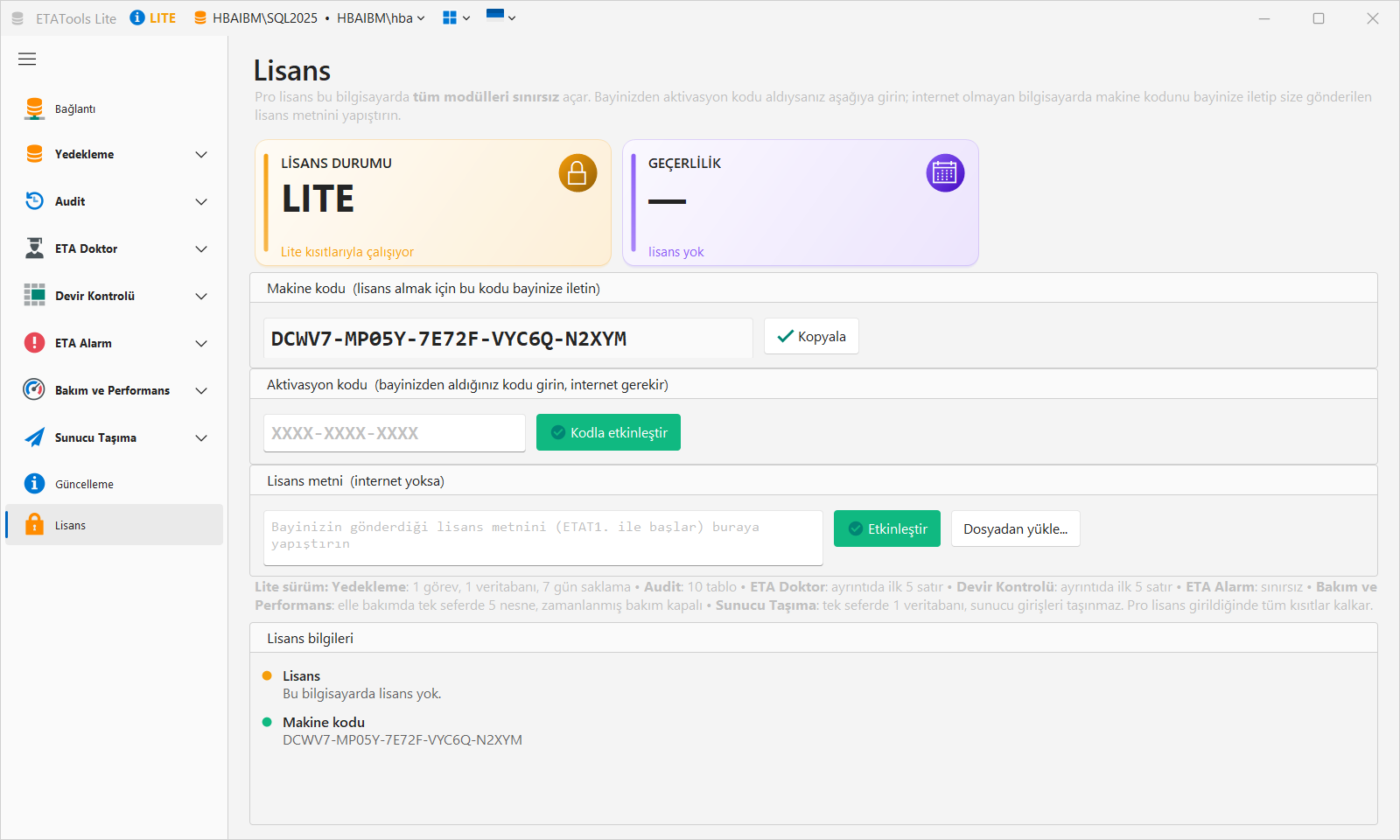
Task: Click the LITE info badge in title bar
Action: pos(153,17)
